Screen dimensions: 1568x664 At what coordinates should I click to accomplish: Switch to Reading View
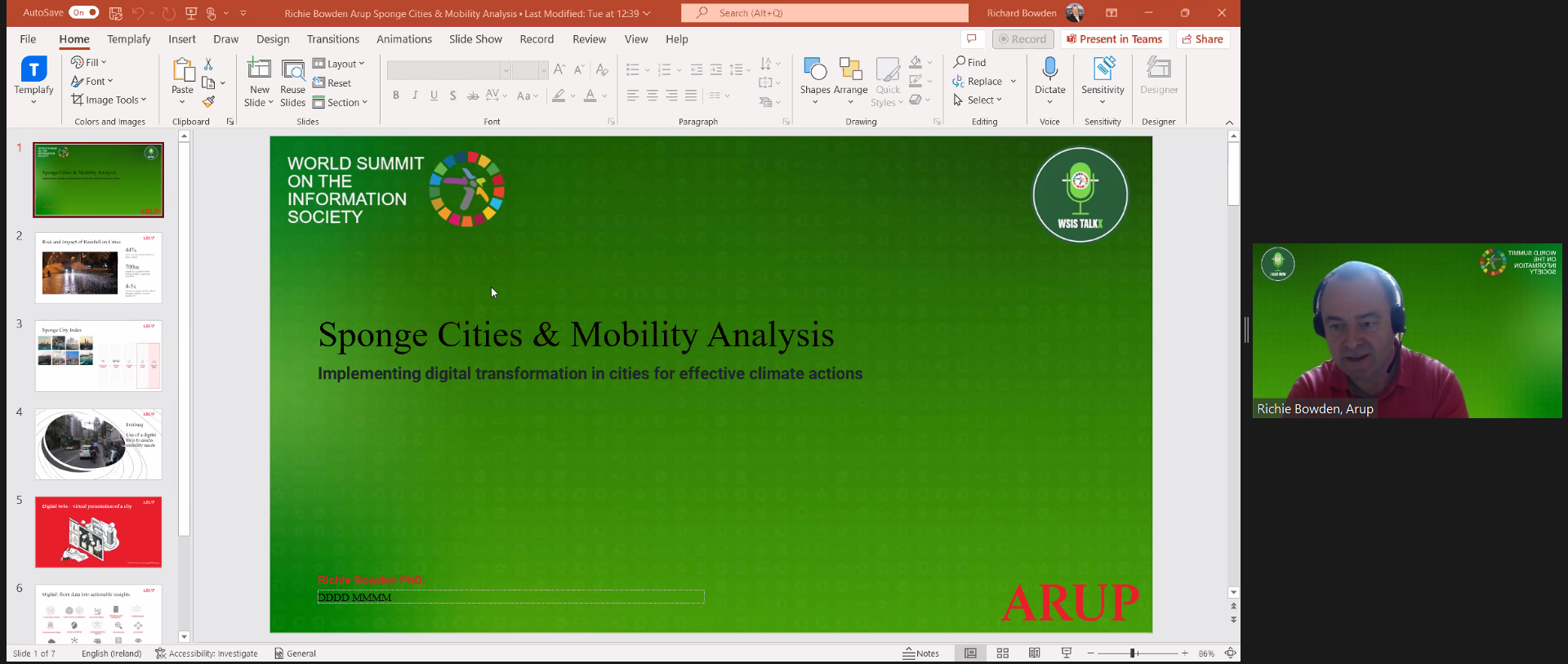tap(1035, 653)
